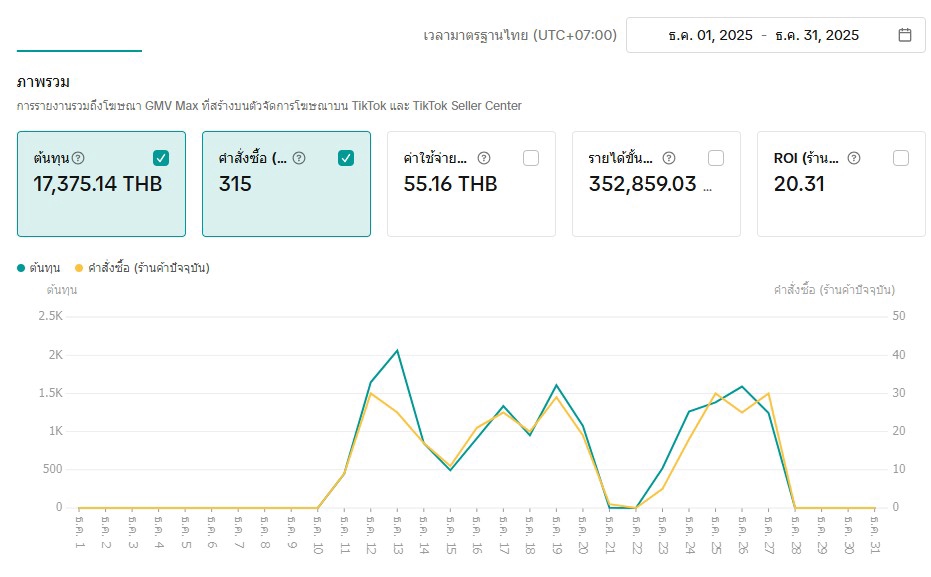Viewport: 931px width, 577px height.
Task: Uncheck the ต้นทุน metric checkbox
Action: [x=161, y=158]
